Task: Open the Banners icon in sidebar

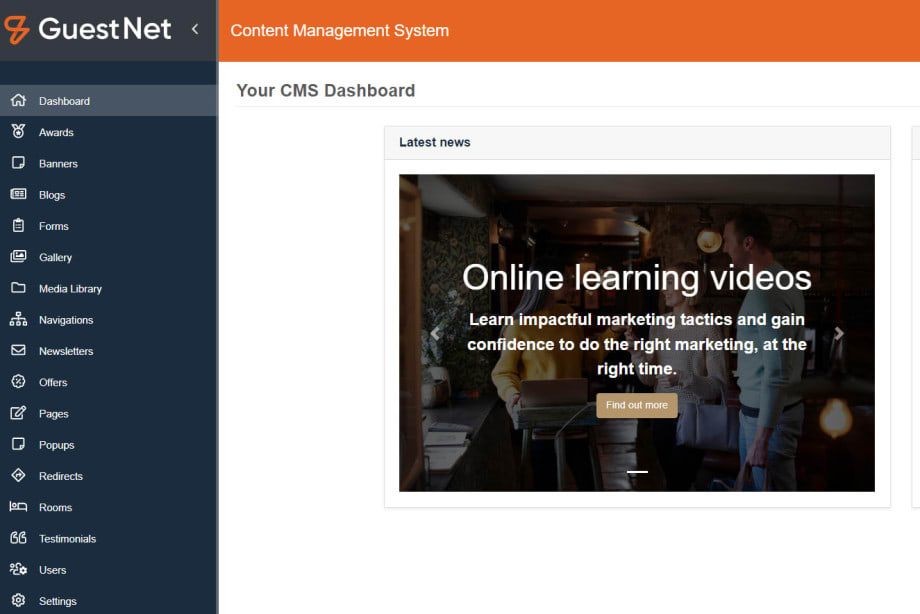Action: pyautogui.click(x=20, y=163)
